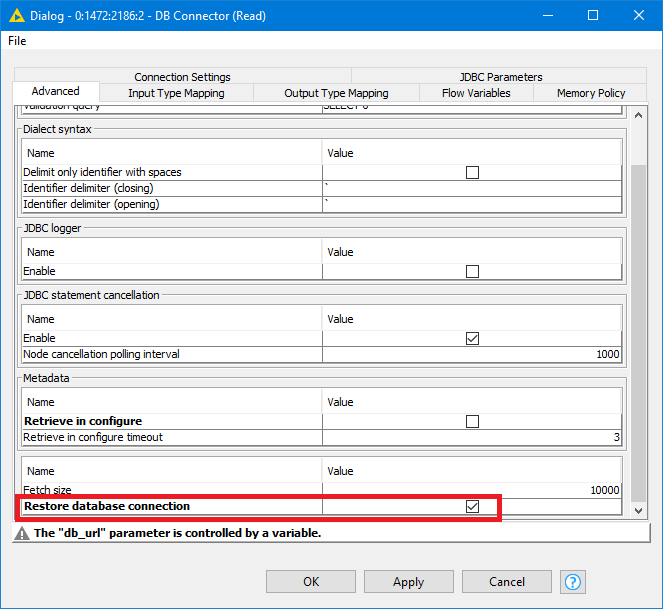Click the help question mark icon

574,581
